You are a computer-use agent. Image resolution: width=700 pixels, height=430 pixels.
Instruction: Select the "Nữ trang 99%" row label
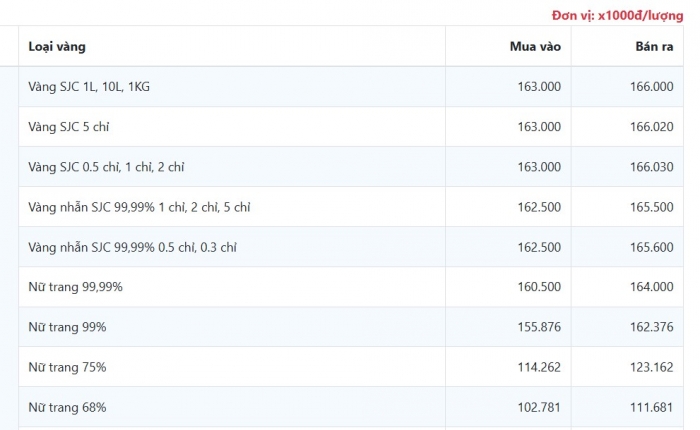pyautogui.click(x=67, y=327)
